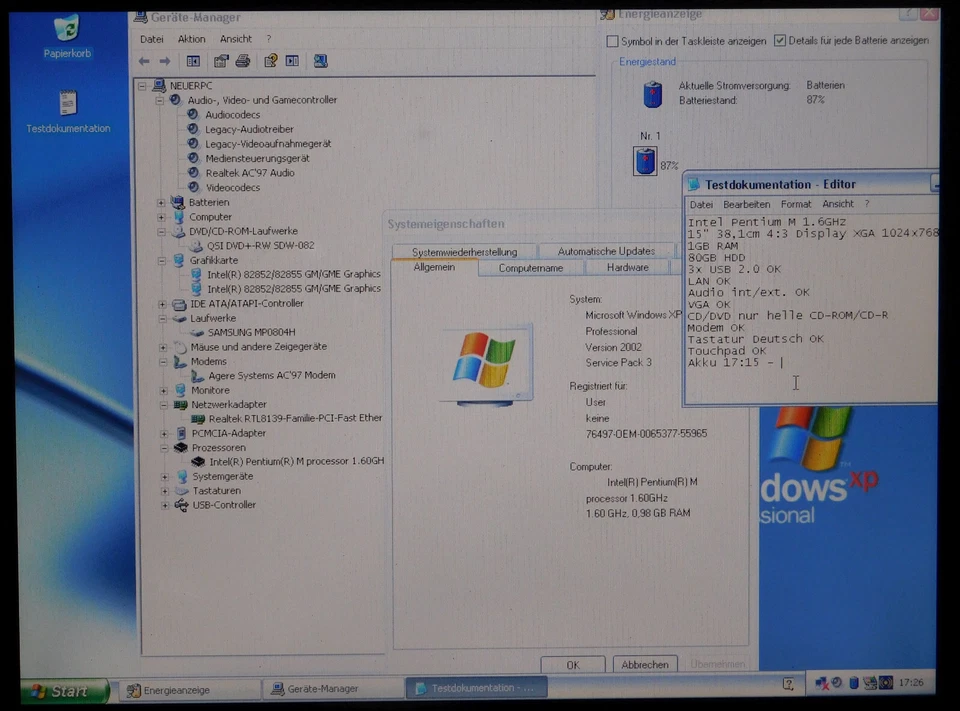Select QSI DVD+-RW SDW-082 drive

pos(260,246)
